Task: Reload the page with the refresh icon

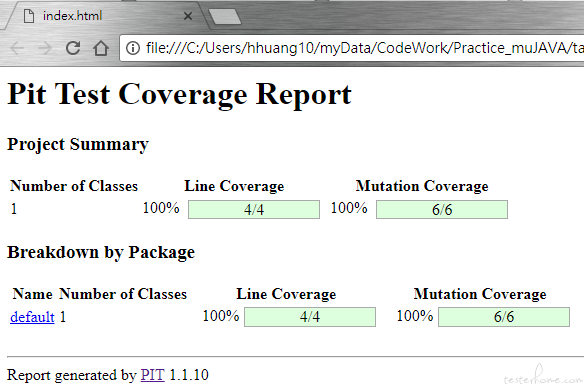Action: [73, 48]
